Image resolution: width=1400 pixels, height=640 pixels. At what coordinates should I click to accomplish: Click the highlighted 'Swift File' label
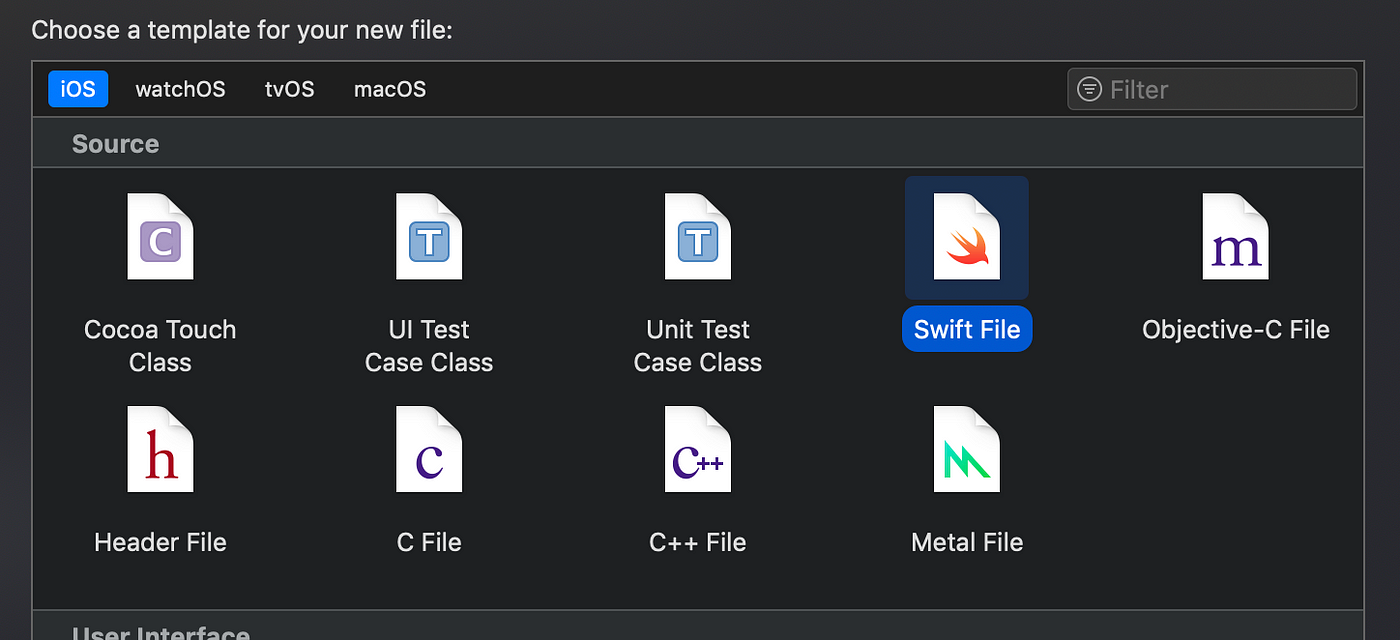[x=967, y=329]
